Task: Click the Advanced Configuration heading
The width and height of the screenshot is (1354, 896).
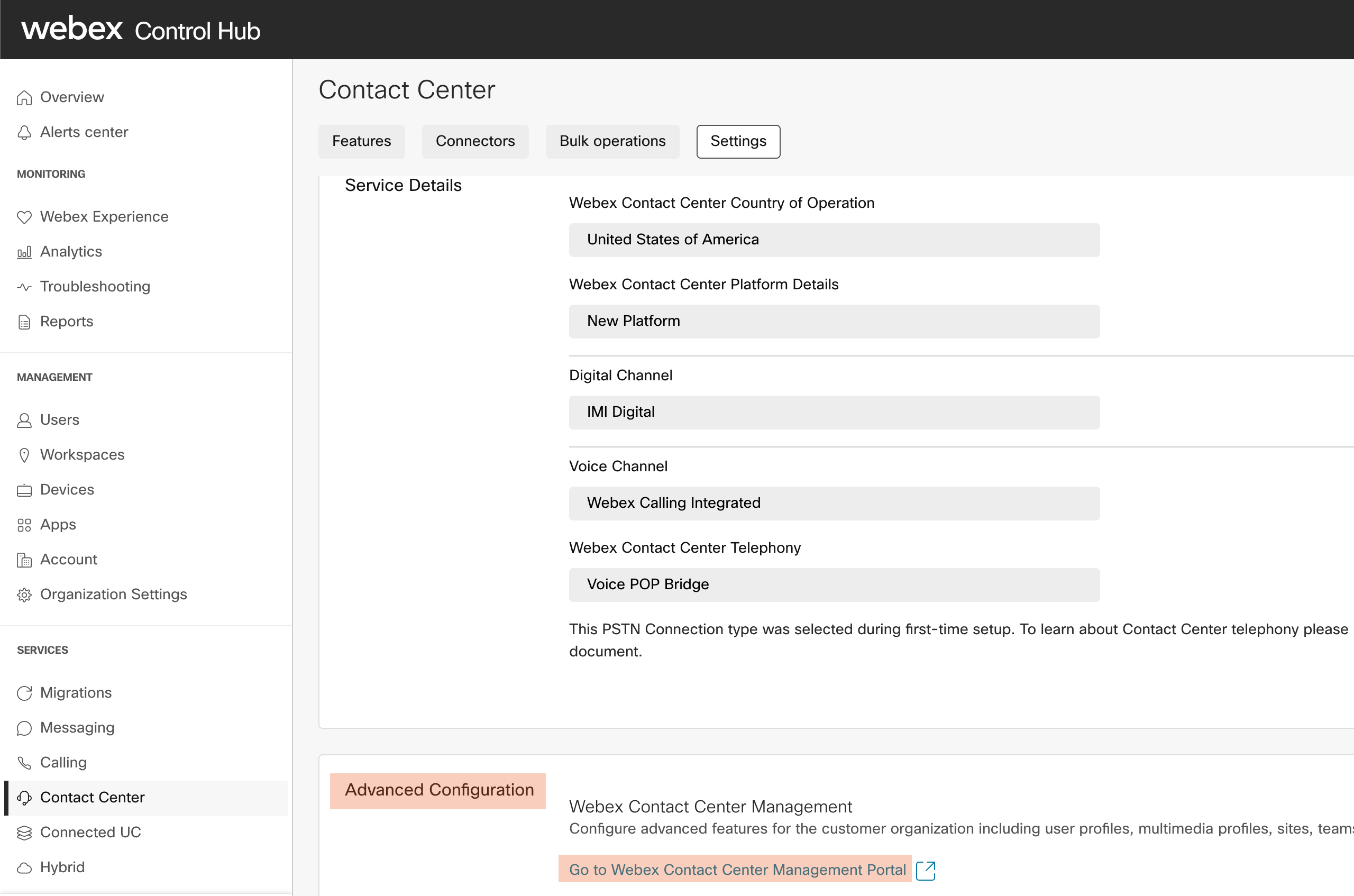Action: [x=439, y=789]
